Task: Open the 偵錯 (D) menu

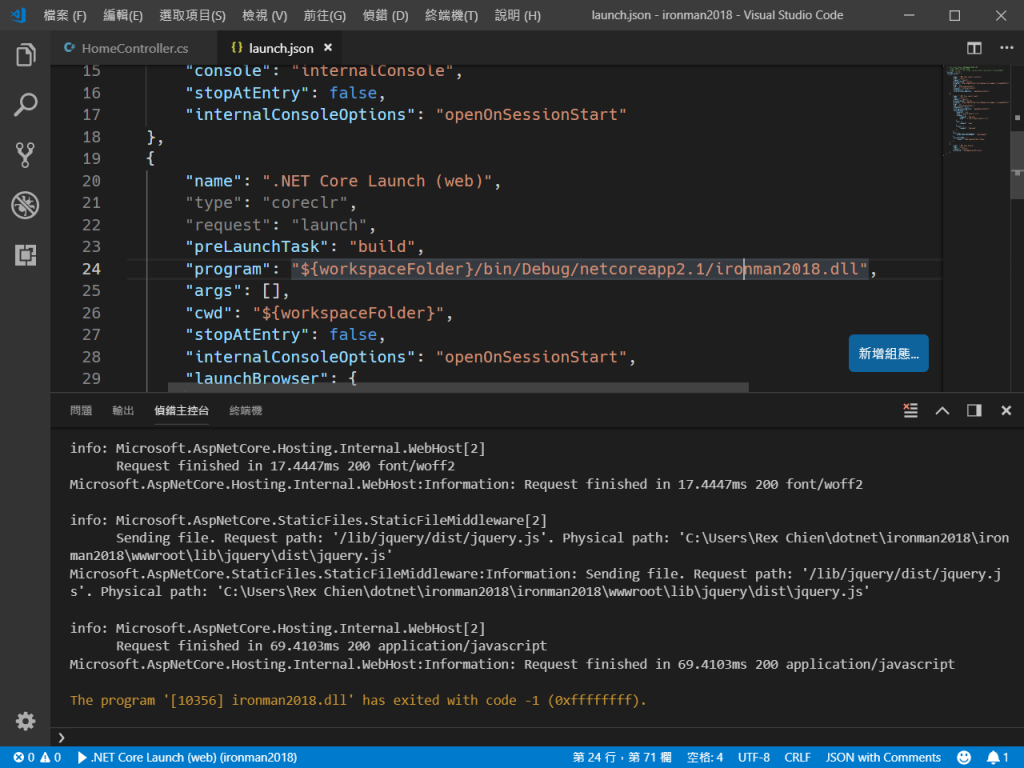Action: 385,15
